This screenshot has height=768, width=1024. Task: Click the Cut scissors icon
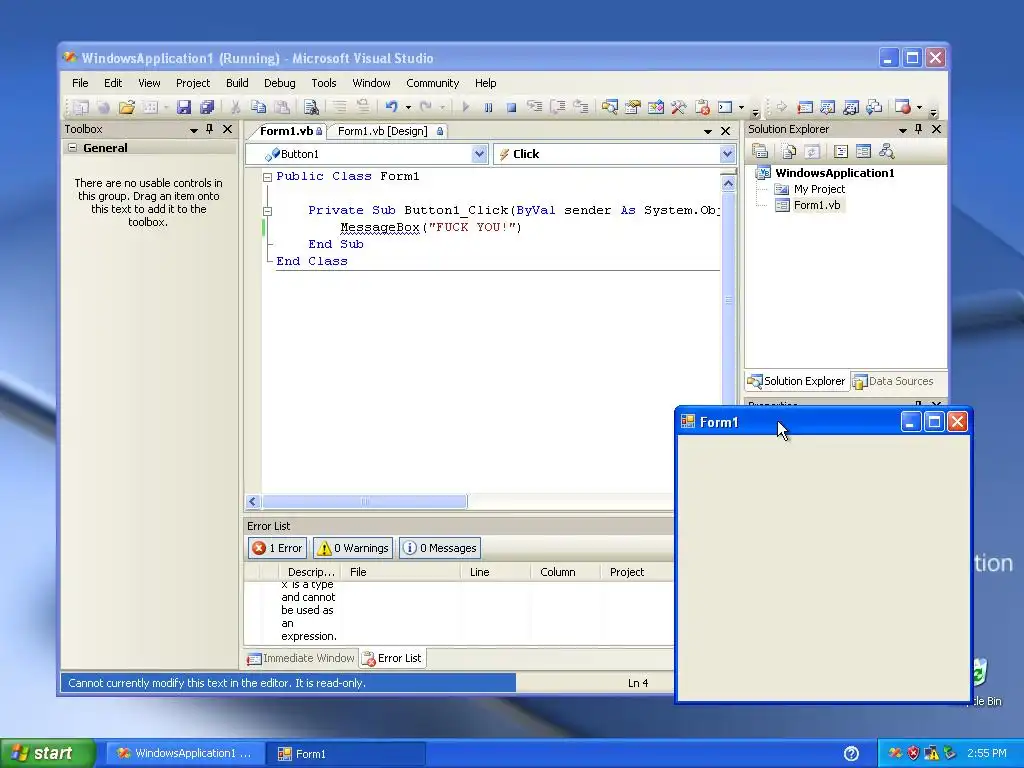[x=235, y=107]
